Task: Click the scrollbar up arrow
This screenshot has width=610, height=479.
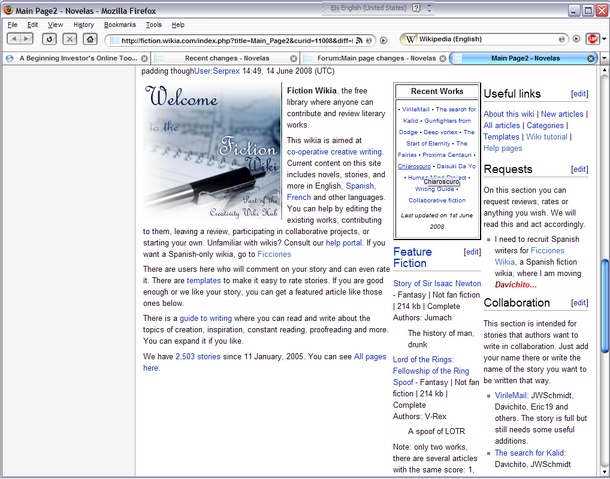Action: pyautogui.click(x=604, y=71)
